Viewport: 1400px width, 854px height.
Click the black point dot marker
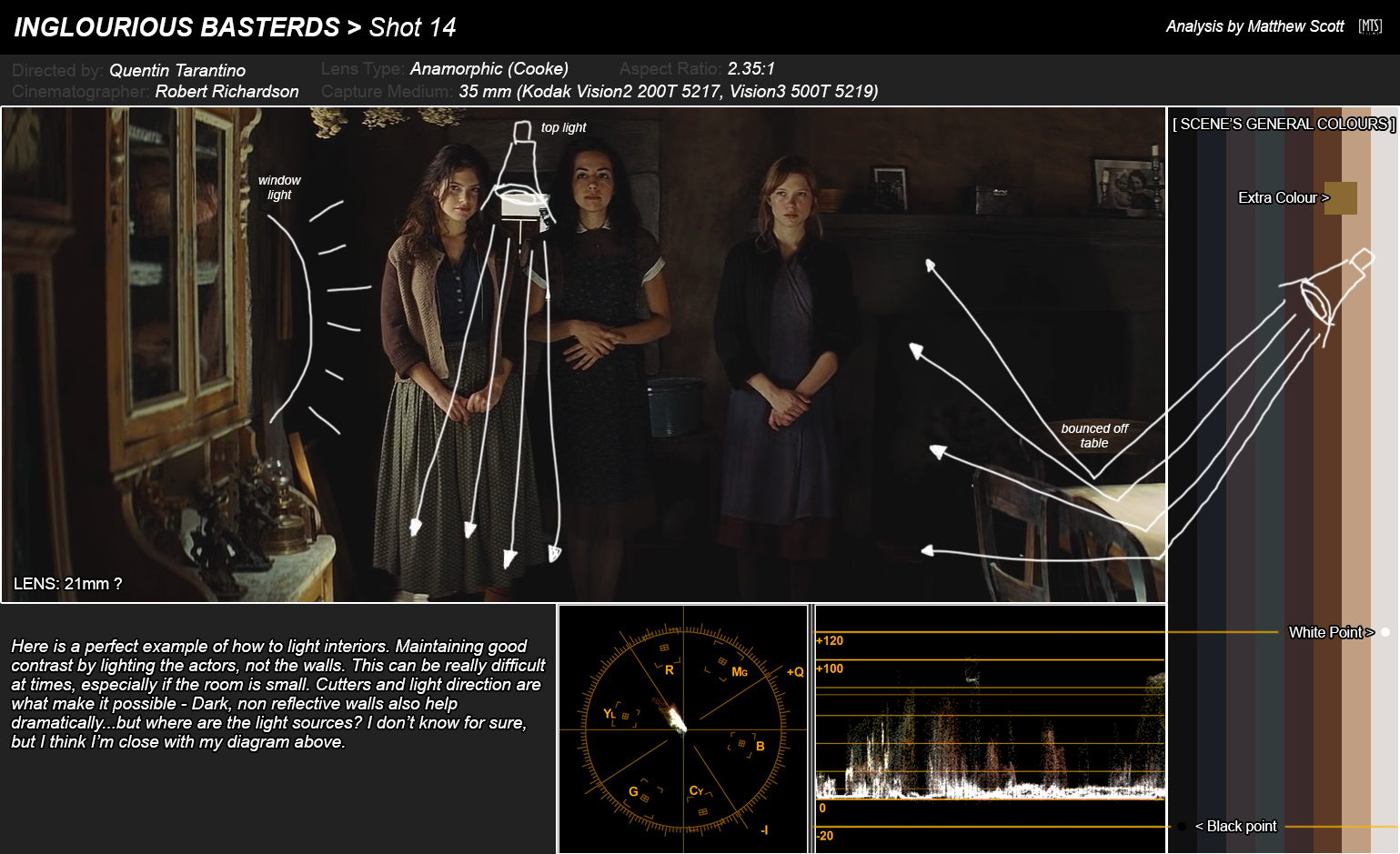click(1182, 827)
